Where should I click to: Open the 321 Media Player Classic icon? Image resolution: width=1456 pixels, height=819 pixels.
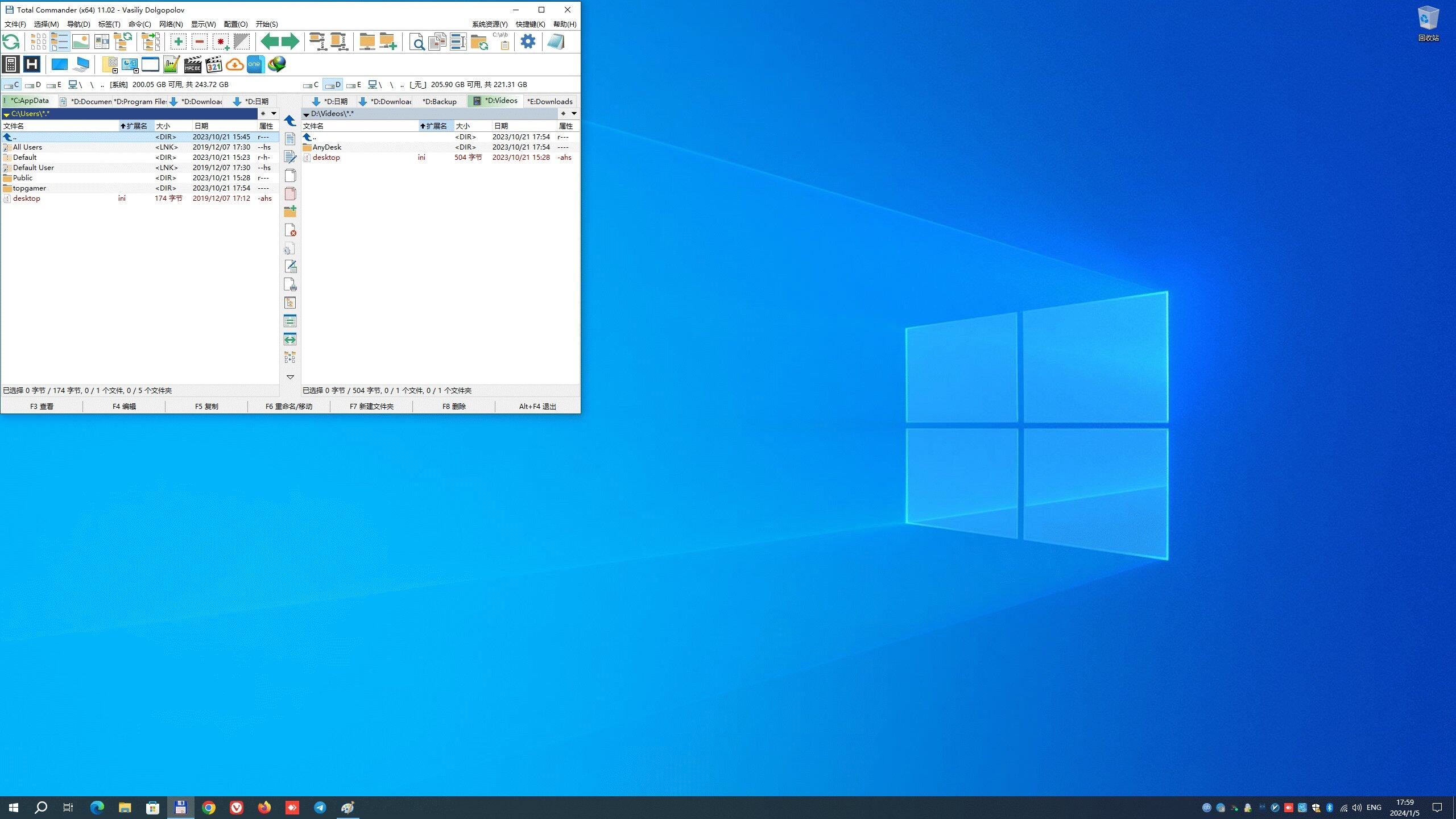click(x=213, y=64)
